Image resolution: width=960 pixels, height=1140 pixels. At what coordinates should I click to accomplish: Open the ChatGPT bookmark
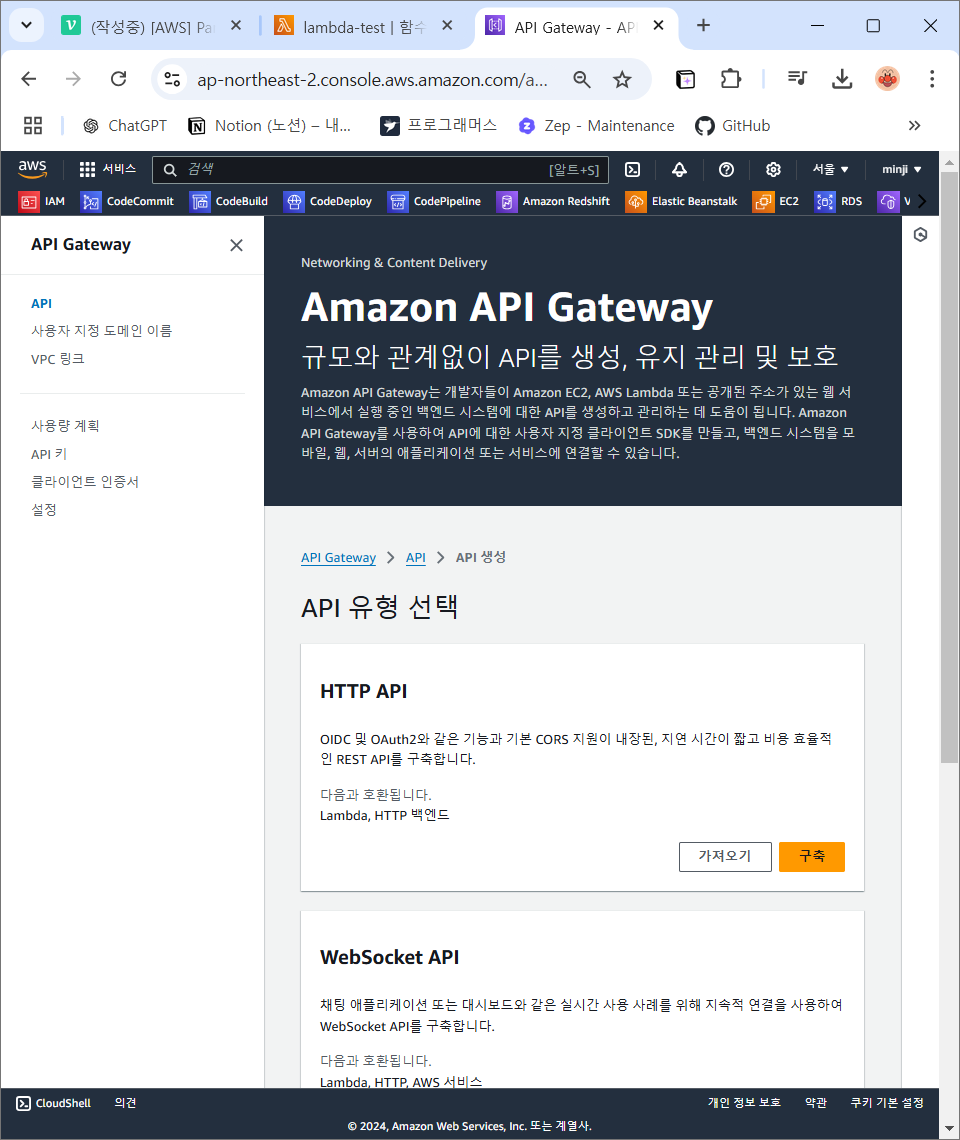[124, 126]
